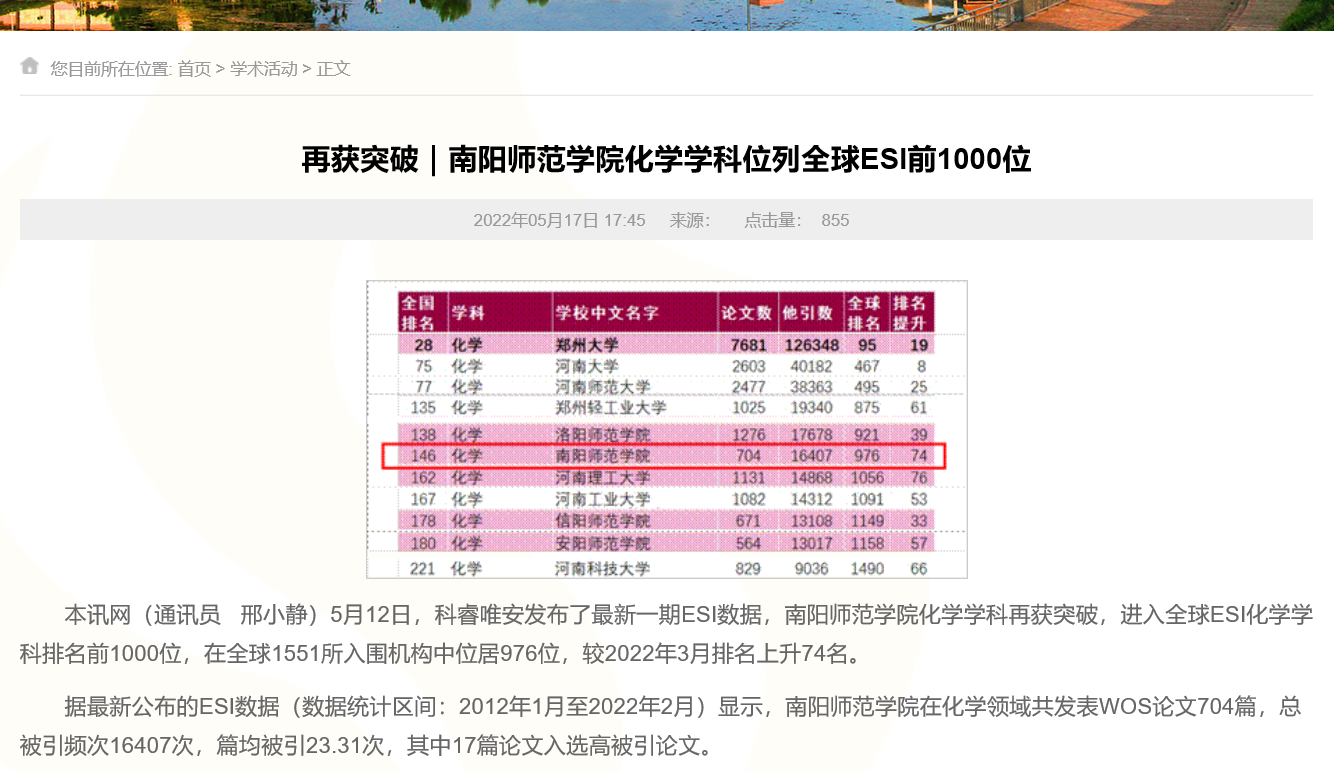Click the home icon in the breadcrumb

tap(30, 66)
